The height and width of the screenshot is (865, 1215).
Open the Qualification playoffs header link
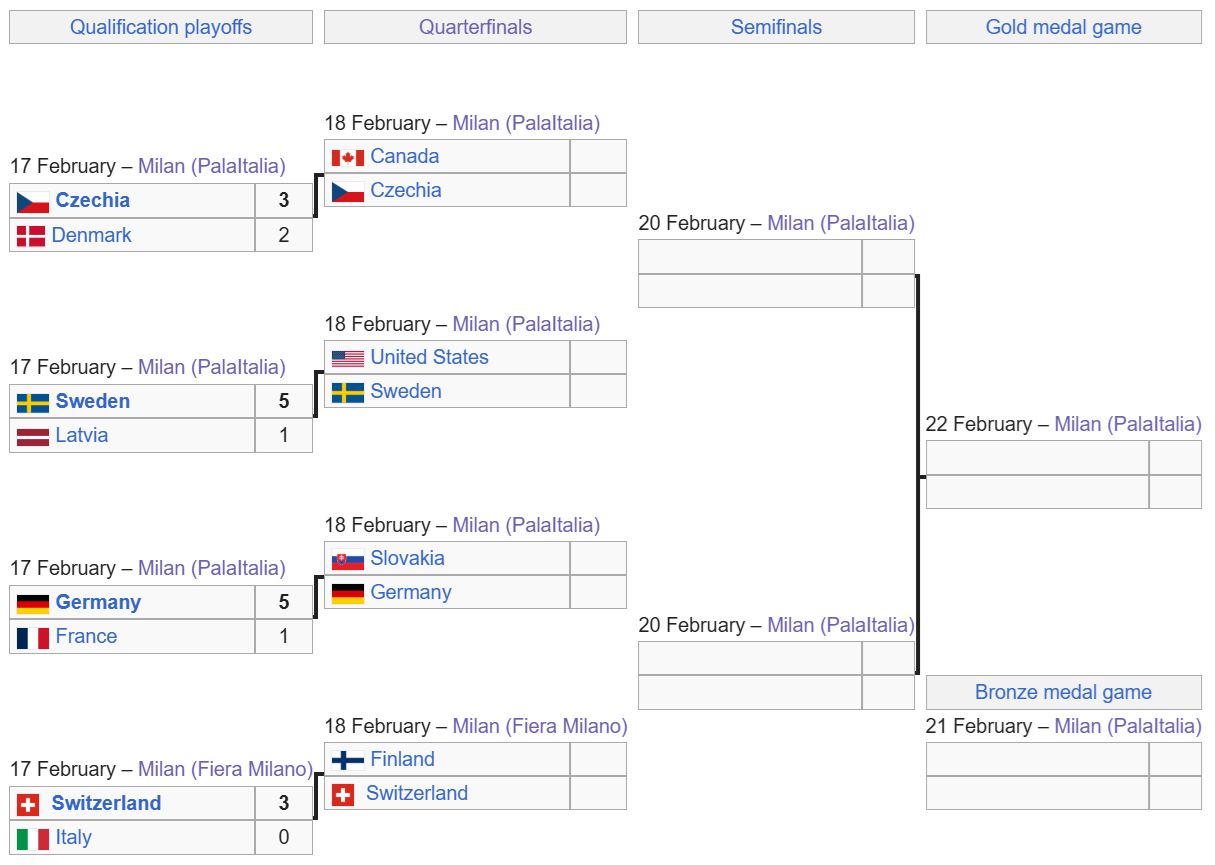pyautogui.click(x=161, y=27)
